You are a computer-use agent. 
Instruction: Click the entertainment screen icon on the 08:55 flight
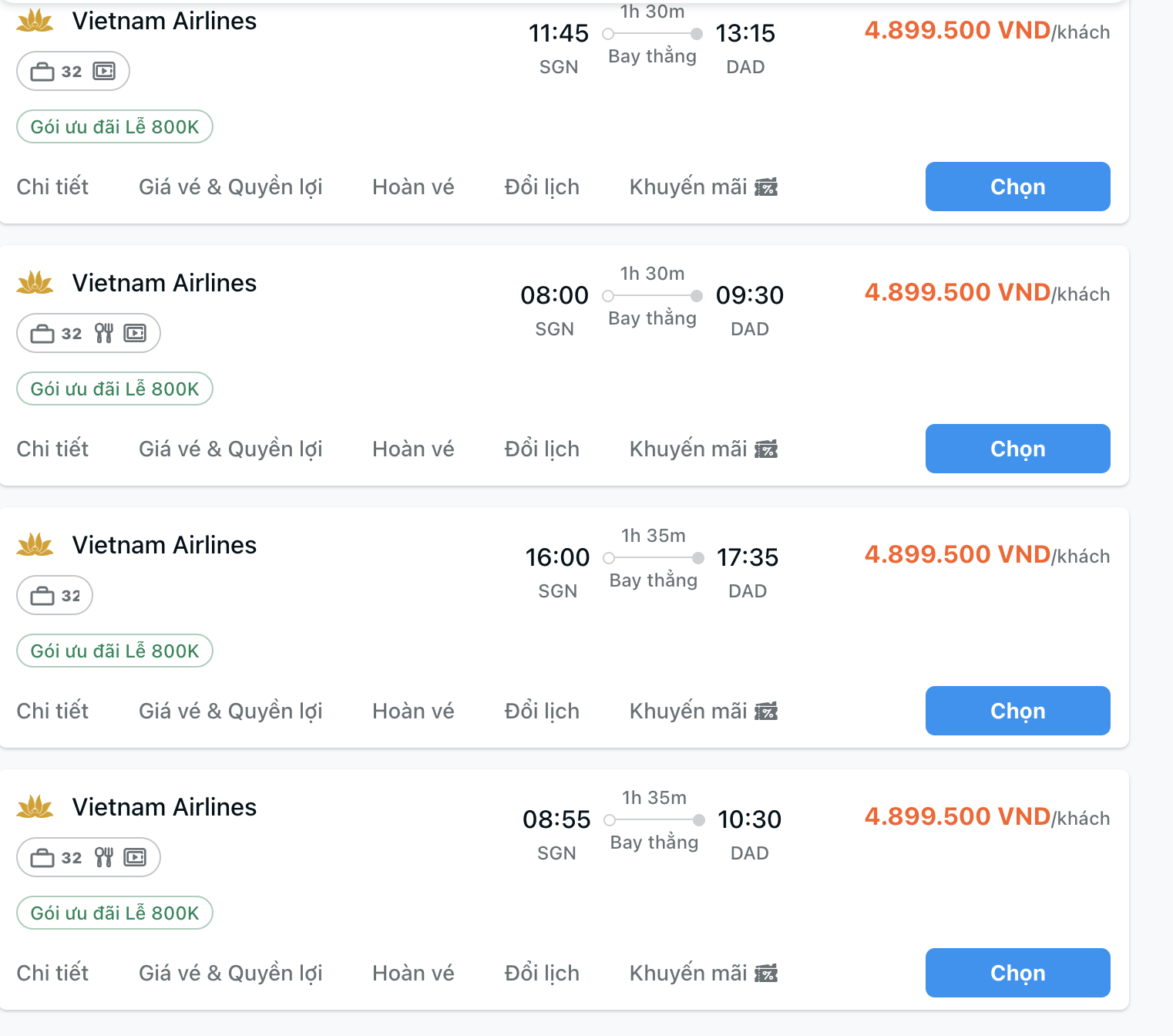(x=135, y=857)
